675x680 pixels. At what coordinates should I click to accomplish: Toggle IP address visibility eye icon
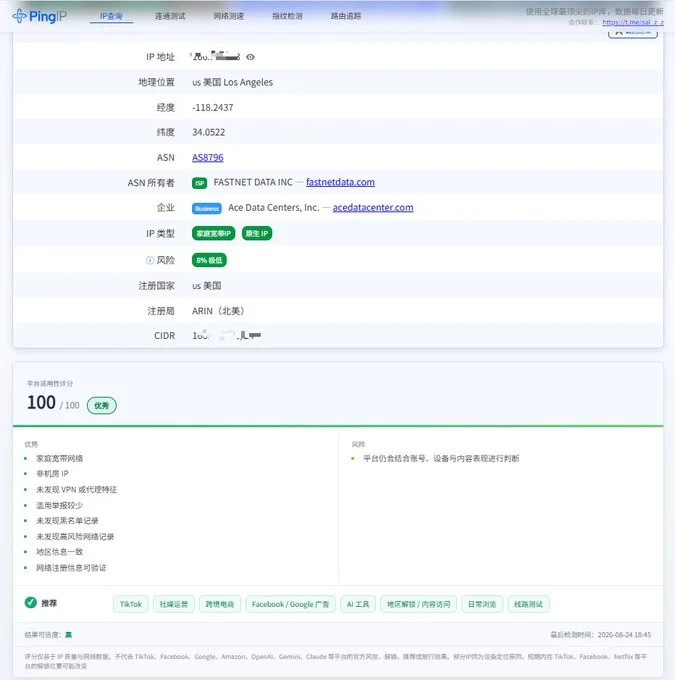(250, 57)
